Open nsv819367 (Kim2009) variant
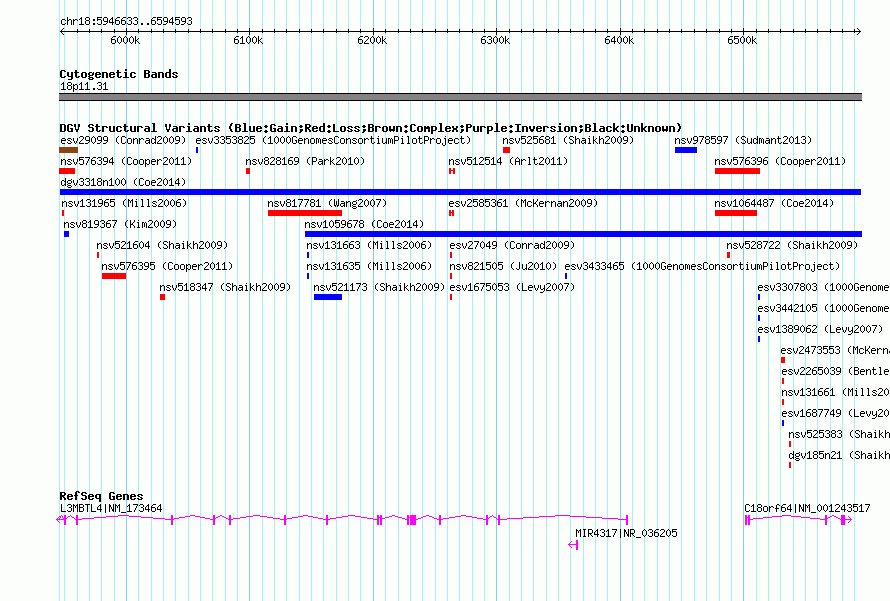The height and width of the screenshot is (601, 890). 120,224
